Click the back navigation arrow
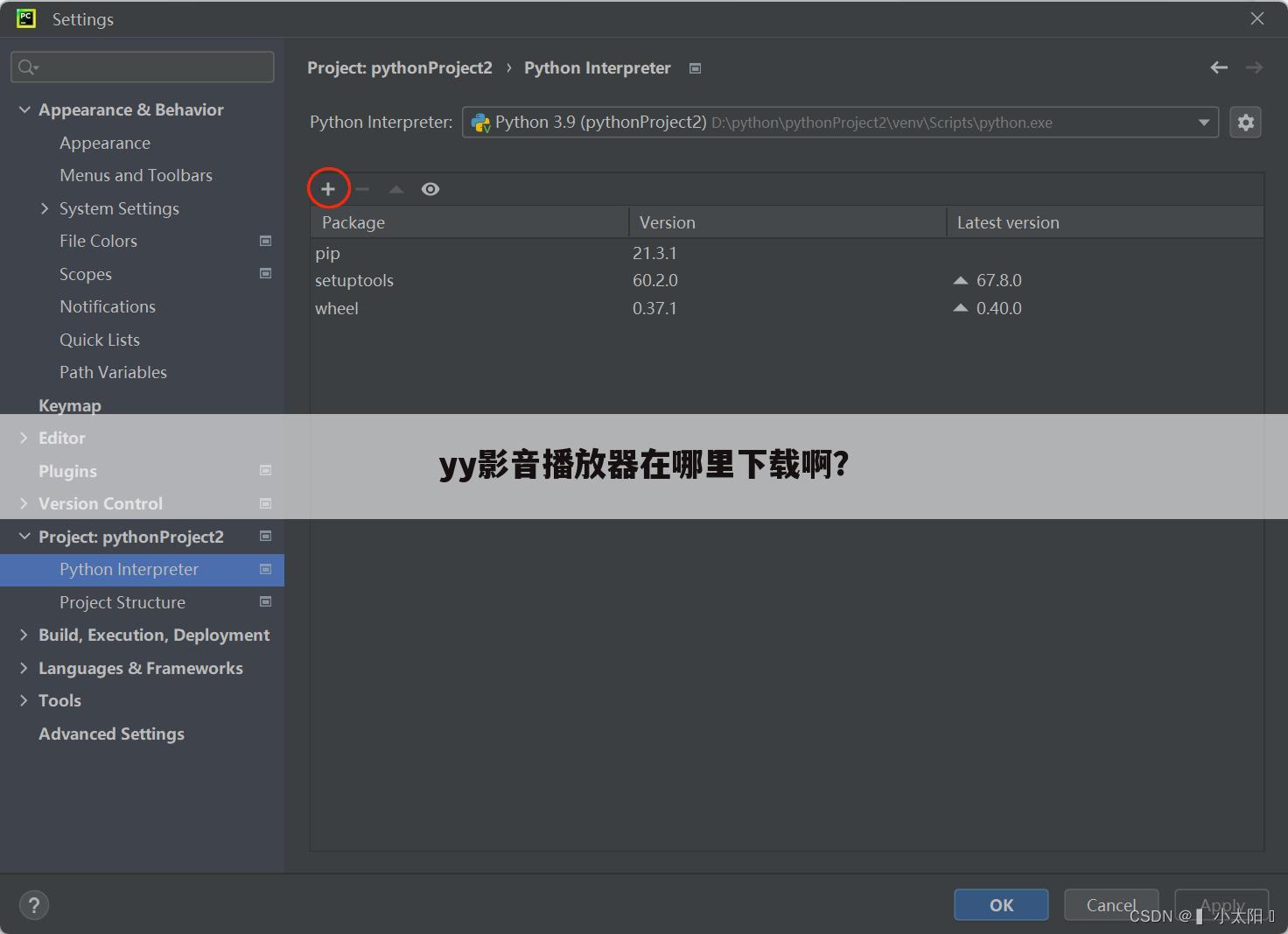1288x934 pixels. (x=1219, y=67)
